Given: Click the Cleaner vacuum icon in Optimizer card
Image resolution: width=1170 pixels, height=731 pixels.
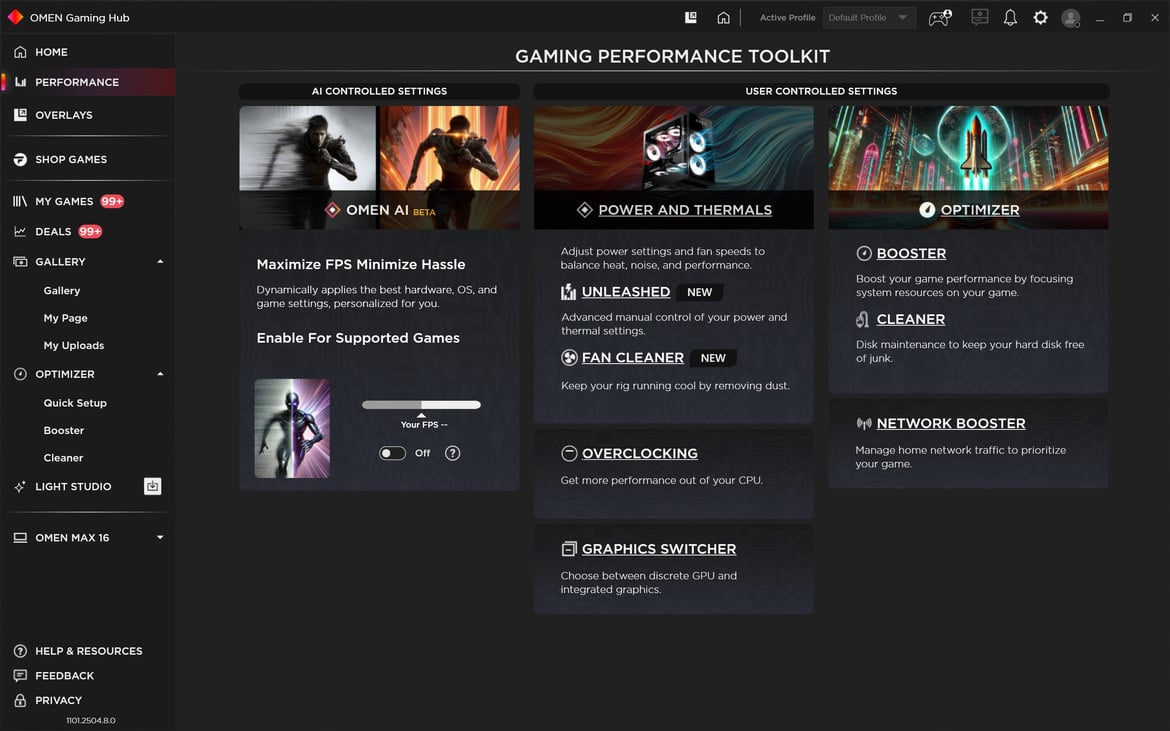Looking at the screenshot, I should pos(863,319).
